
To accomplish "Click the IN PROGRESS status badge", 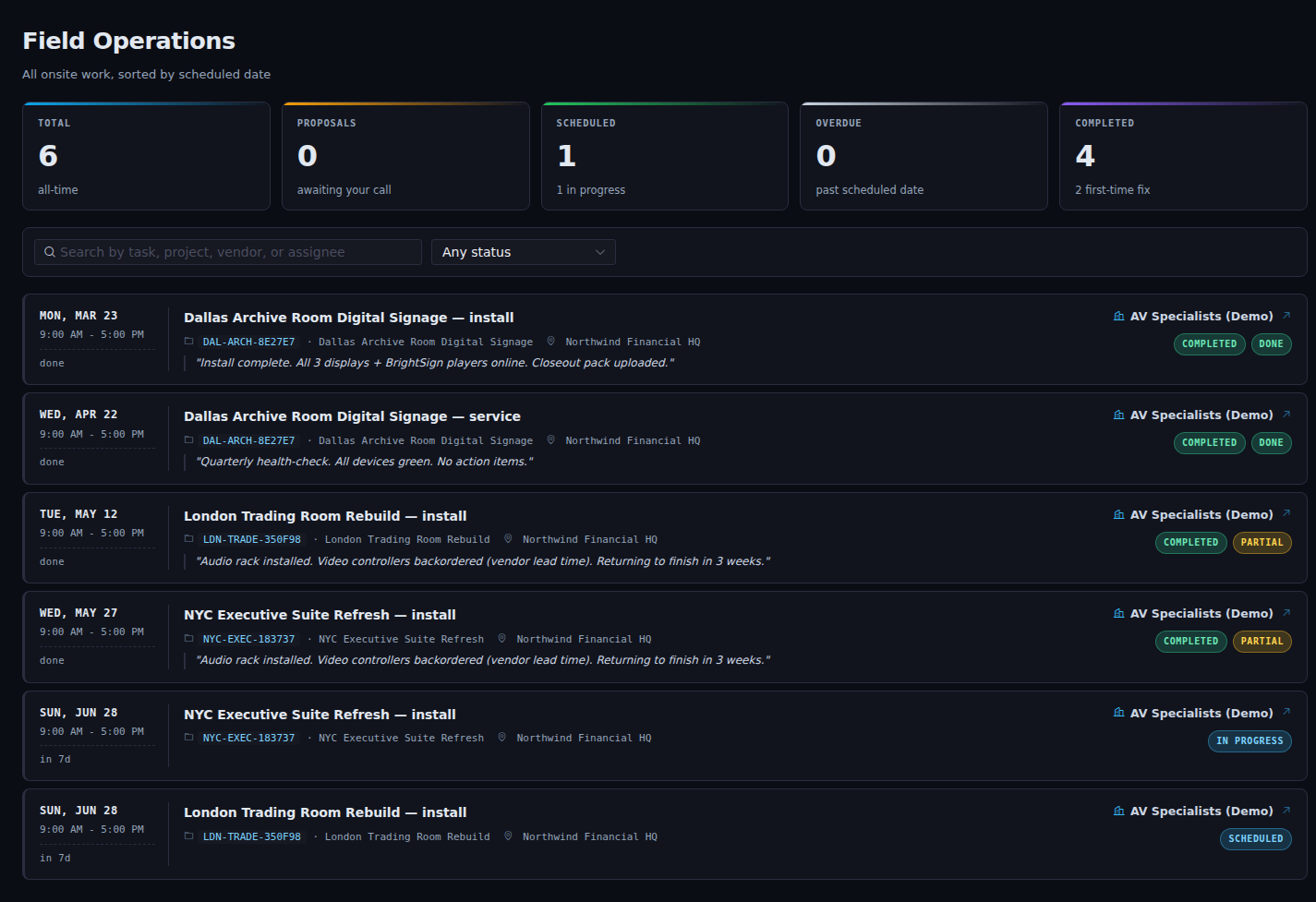I will tap(1250, 741).
